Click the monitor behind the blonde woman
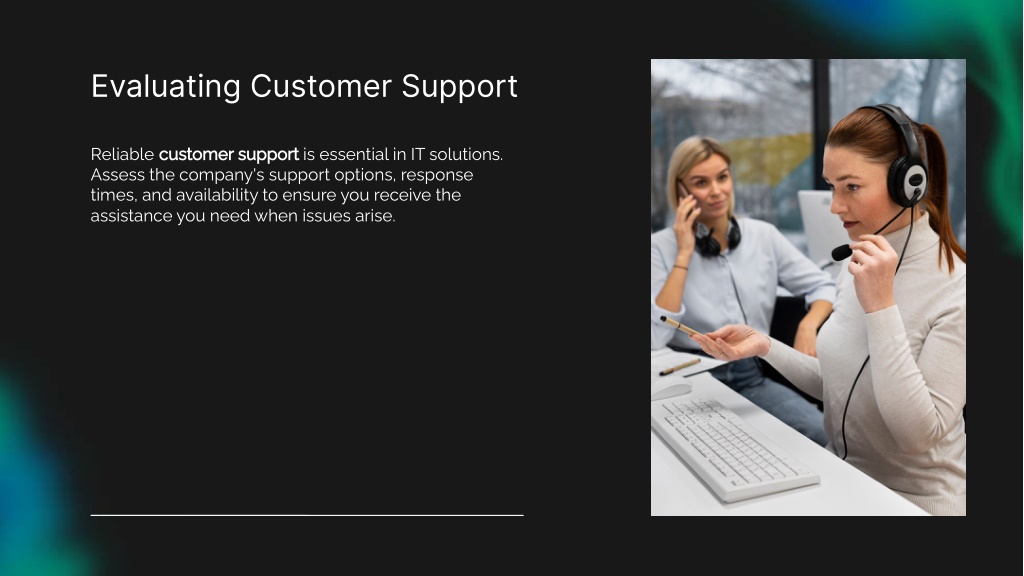Screen dimensions: 1024x576 [822, 227]
